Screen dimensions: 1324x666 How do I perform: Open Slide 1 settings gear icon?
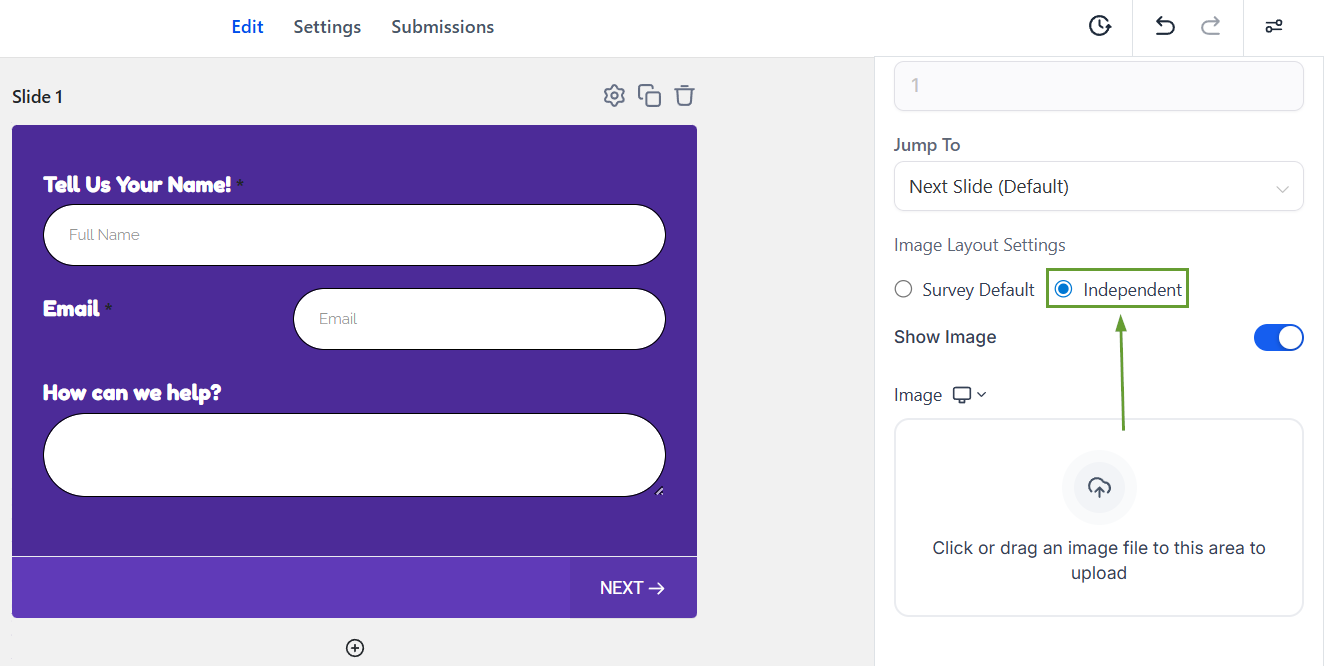tap(614, 96)
